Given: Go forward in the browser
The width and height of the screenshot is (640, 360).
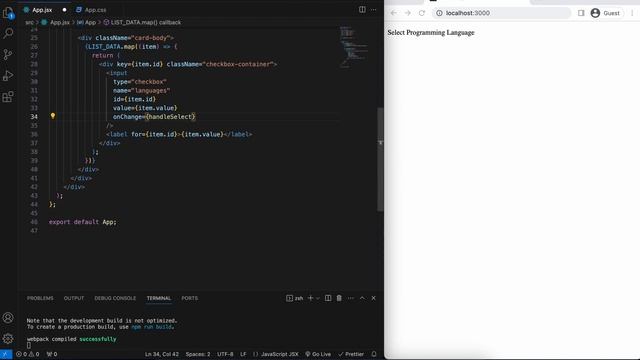Looking at the screenshot, I should click(x=408, y=13).
